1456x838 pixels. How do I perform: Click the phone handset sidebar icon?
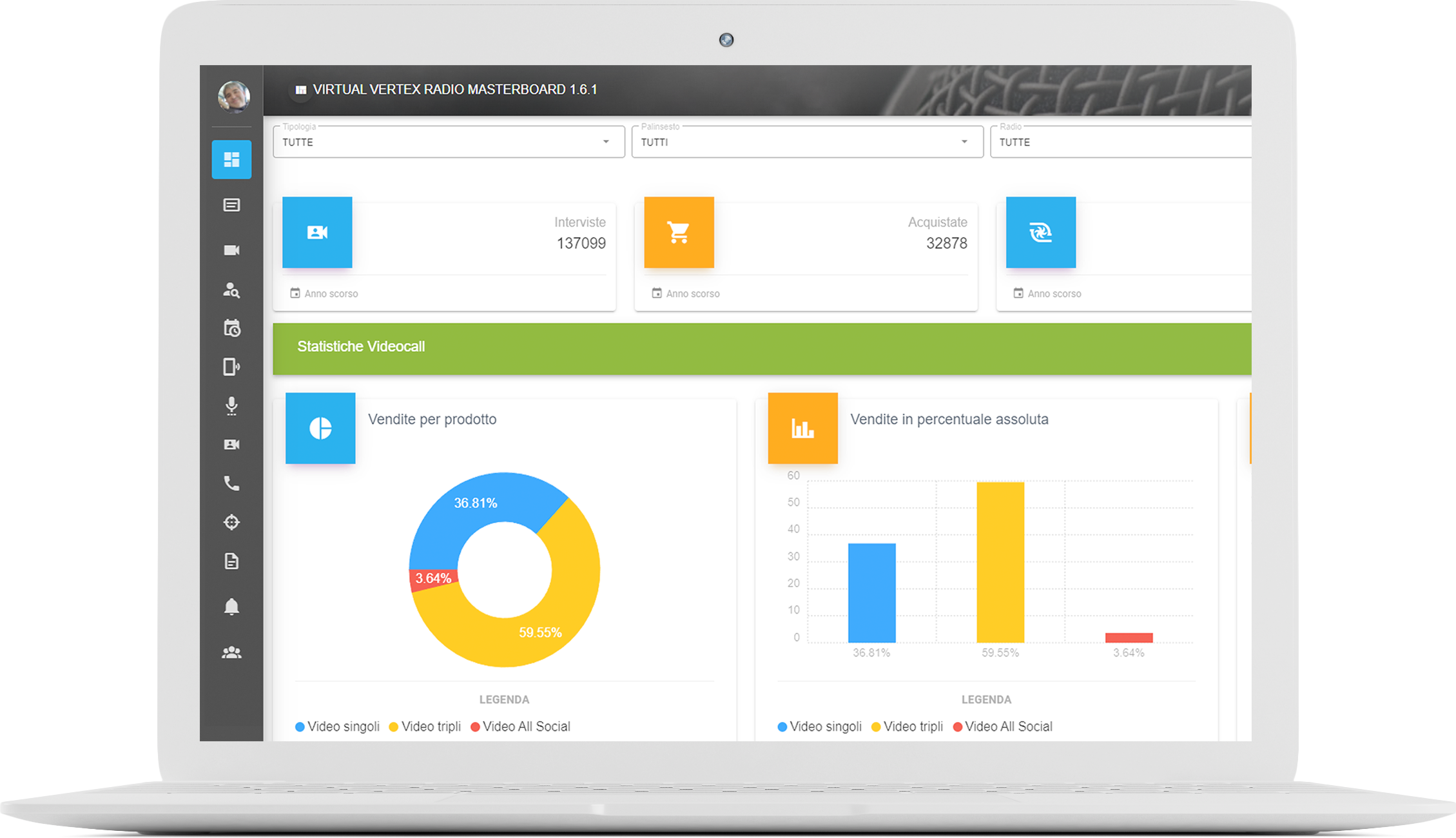(x=231, y=483)
